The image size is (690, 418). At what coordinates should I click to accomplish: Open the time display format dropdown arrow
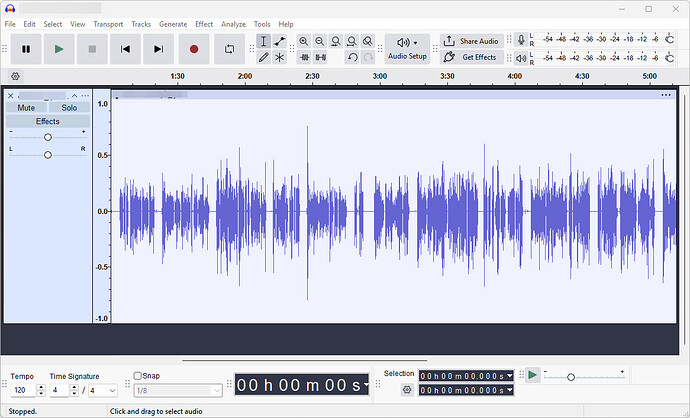[366, 385]
